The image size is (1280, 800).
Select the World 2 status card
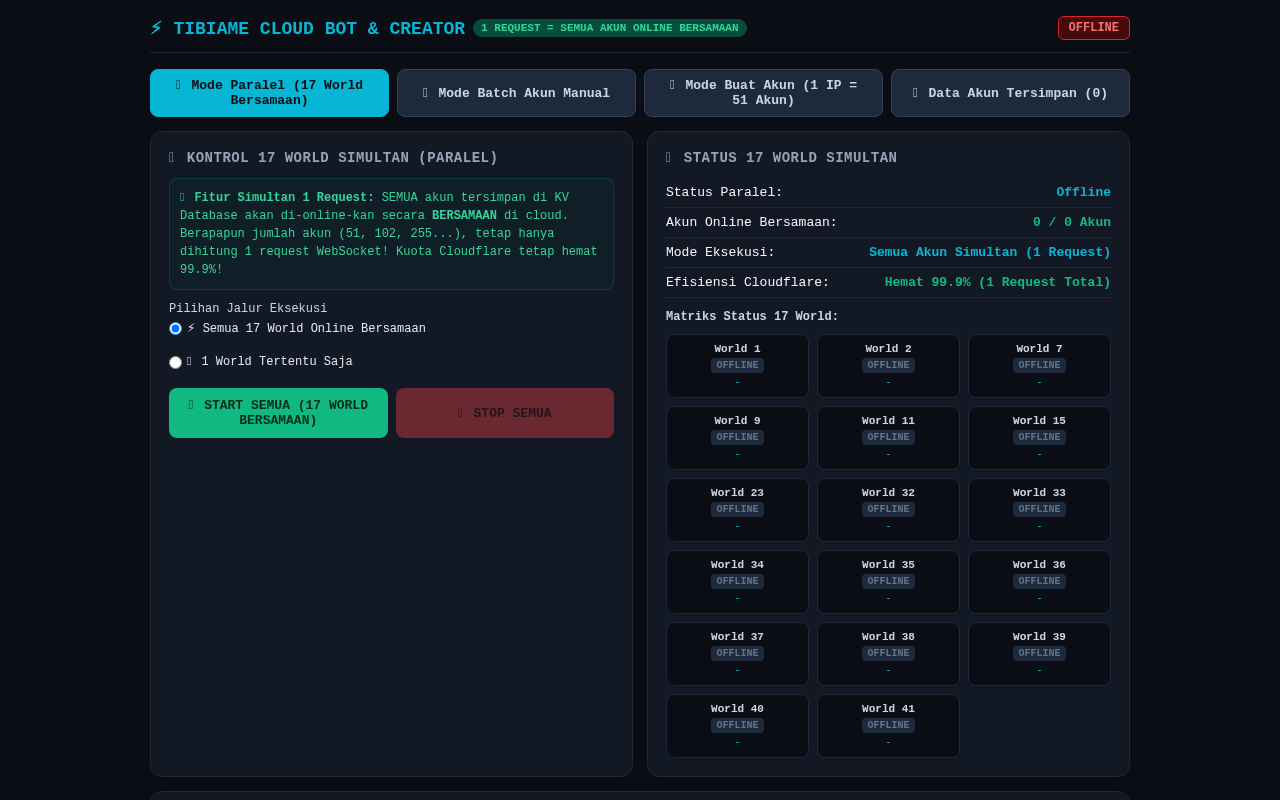tap(888, 366)
